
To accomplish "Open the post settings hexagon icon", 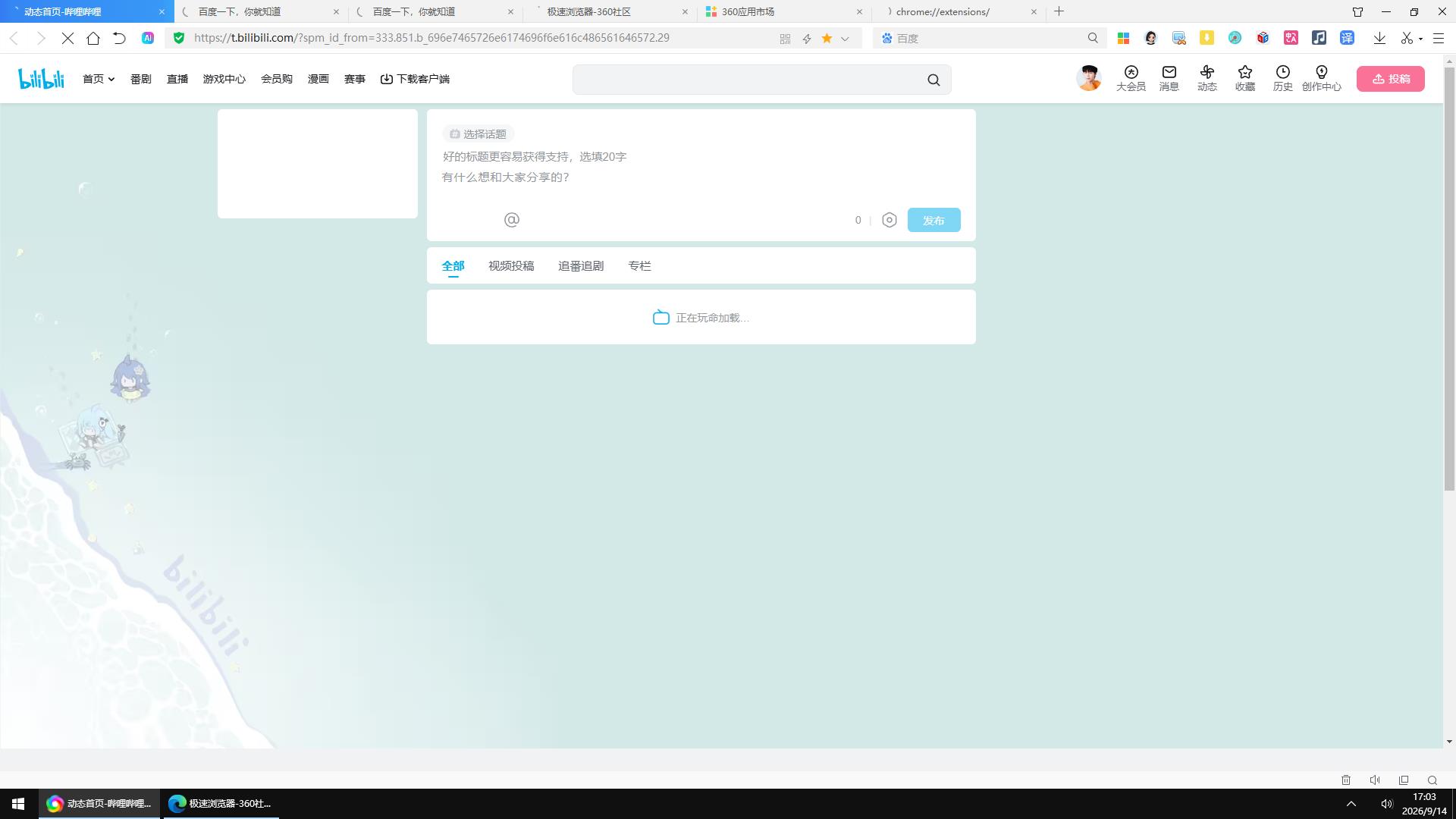I will [890, 220].
